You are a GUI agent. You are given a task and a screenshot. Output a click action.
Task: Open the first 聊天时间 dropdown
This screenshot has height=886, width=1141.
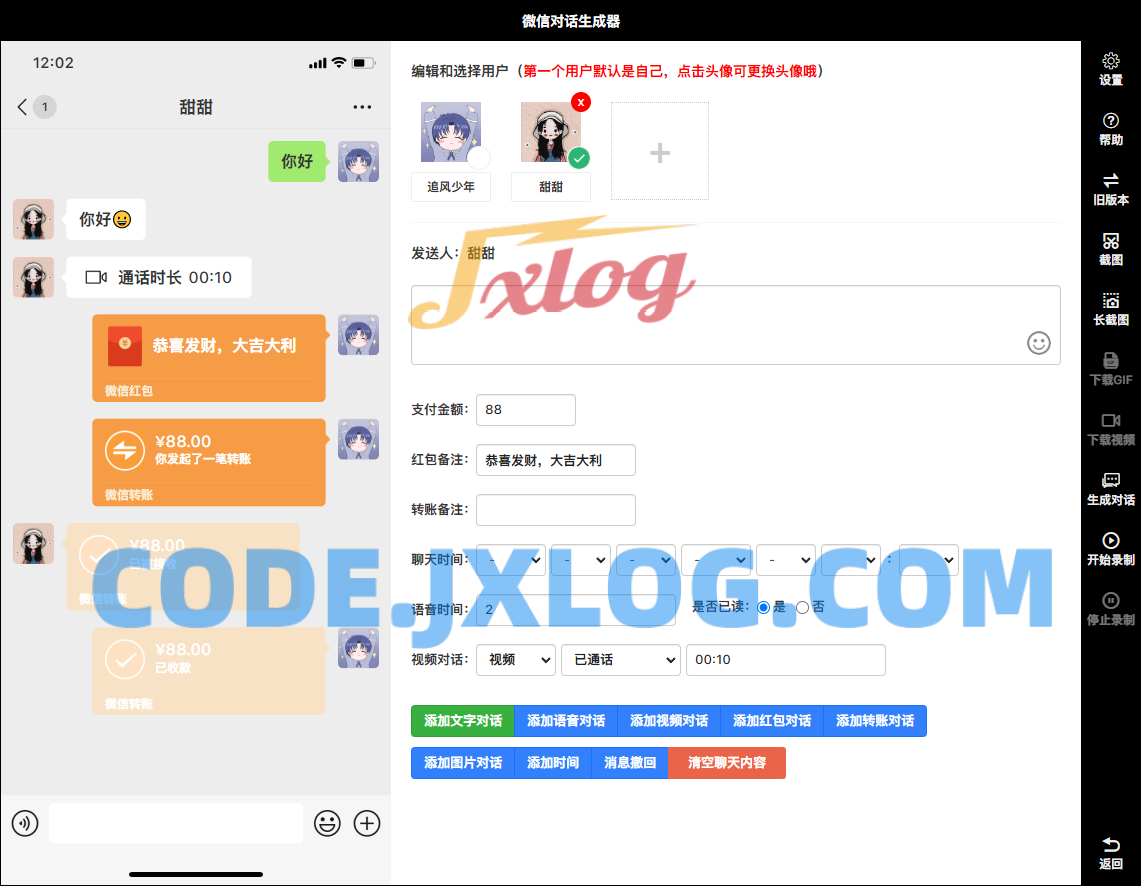click(x=511, y=560)
